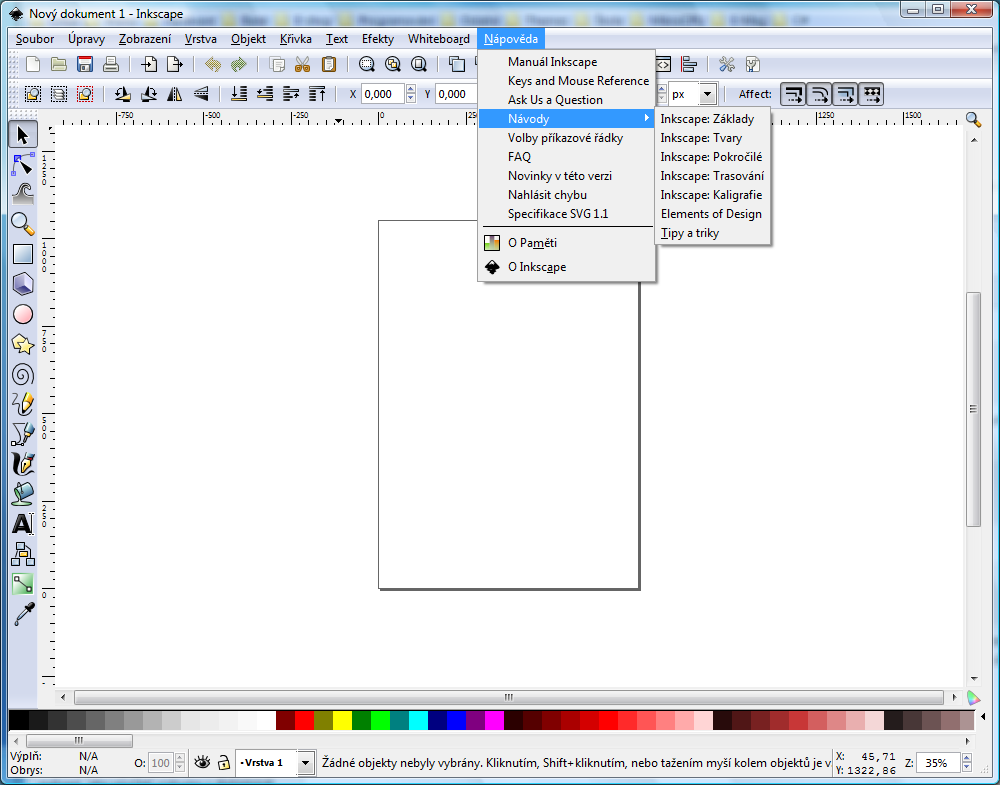Image resolution: width=1000 pixels, height=785 pixels.
Task: Open the color palette menu arrow
Action: pos(983,717)
